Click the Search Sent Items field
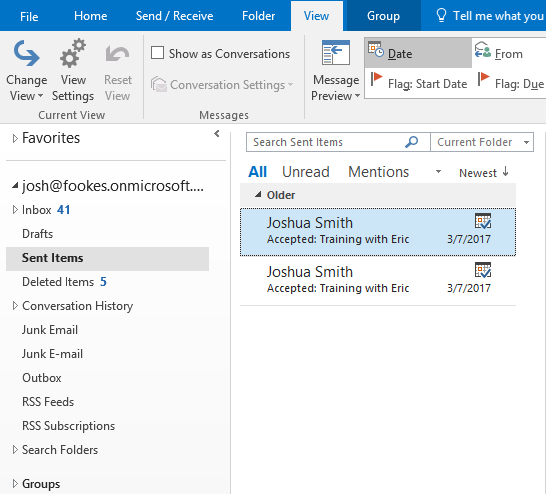 point(327,142)
